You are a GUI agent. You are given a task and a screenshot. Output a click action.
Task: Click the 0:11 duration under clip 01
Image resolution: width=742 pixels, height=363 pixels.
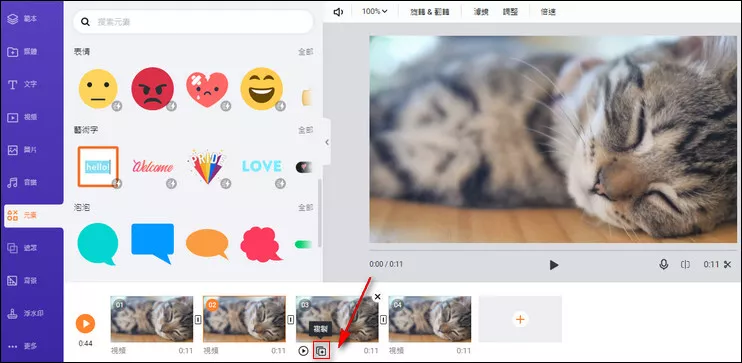coord(186,351)
